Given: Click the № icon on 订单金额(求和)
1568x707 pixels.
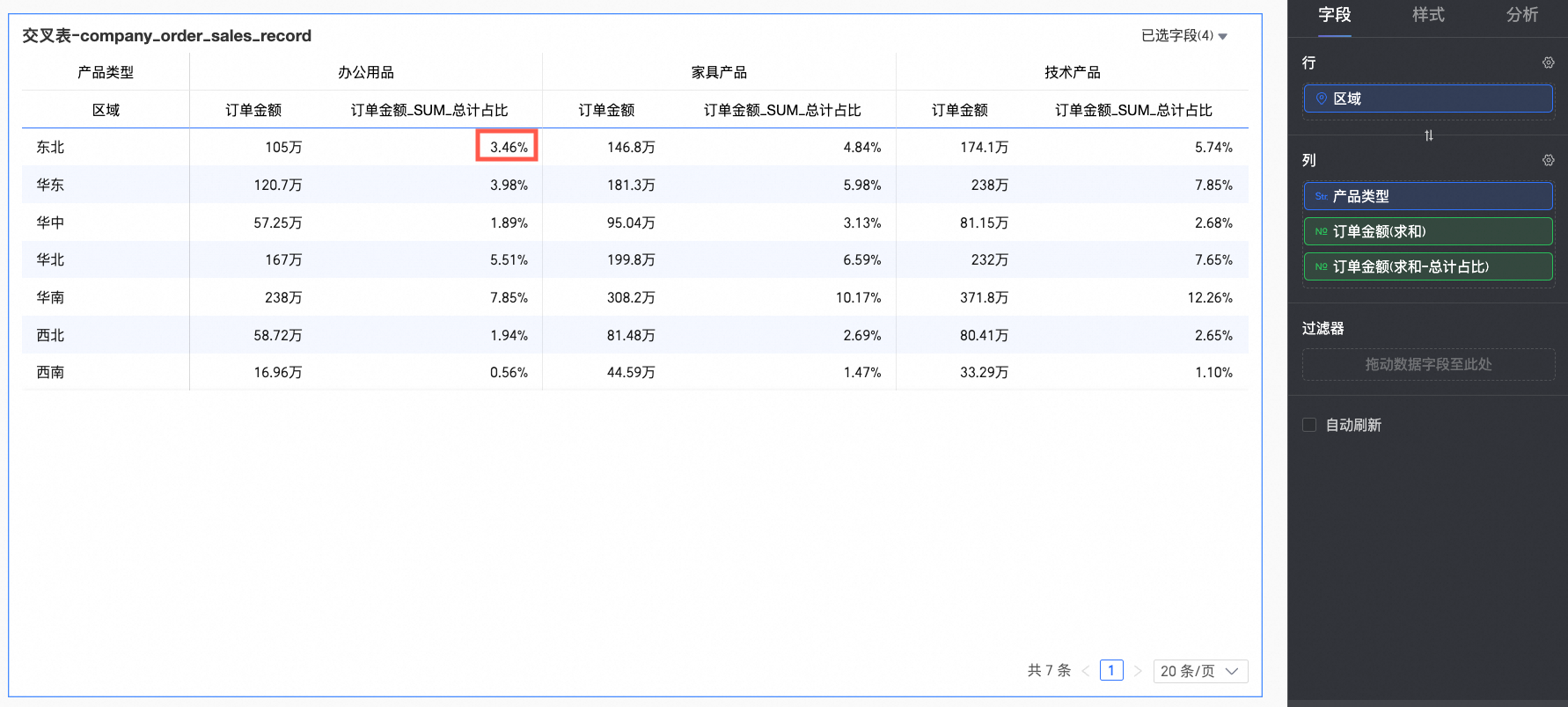Looking at the screenshot, I should (1321, 231).
